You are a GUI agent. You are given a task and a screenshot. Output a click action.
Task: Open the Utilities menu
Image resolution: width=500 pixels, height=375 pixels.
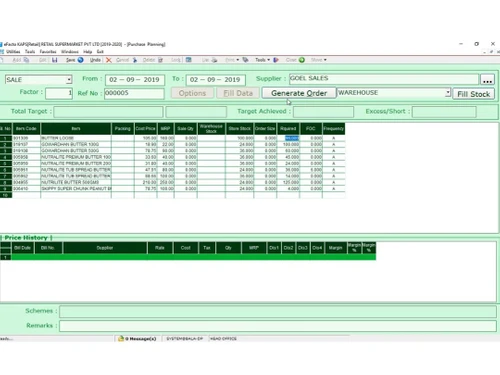click(13, 52)
